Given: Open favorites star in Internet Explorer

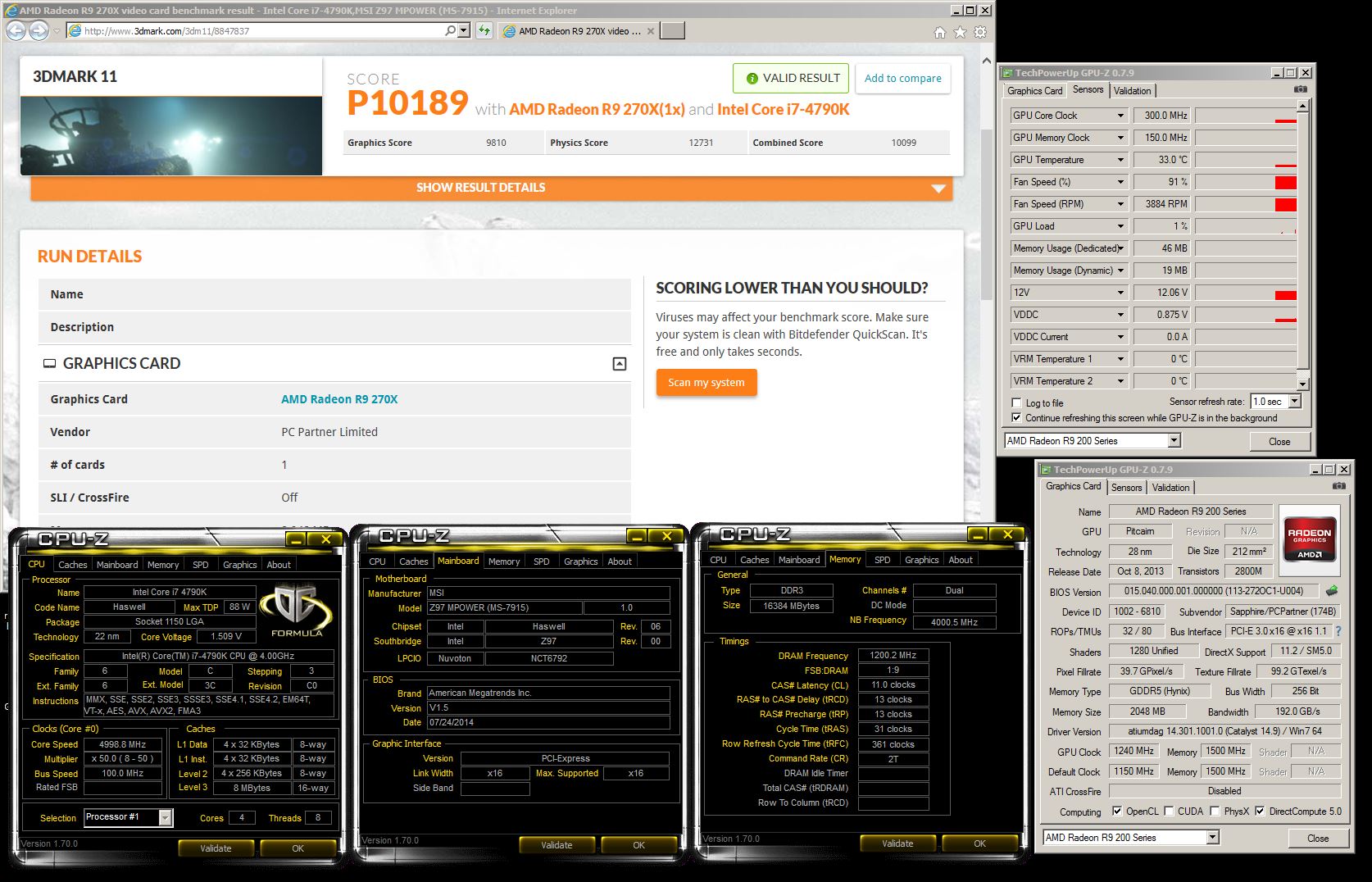Looking at the screenshot, I should (960, 32).
